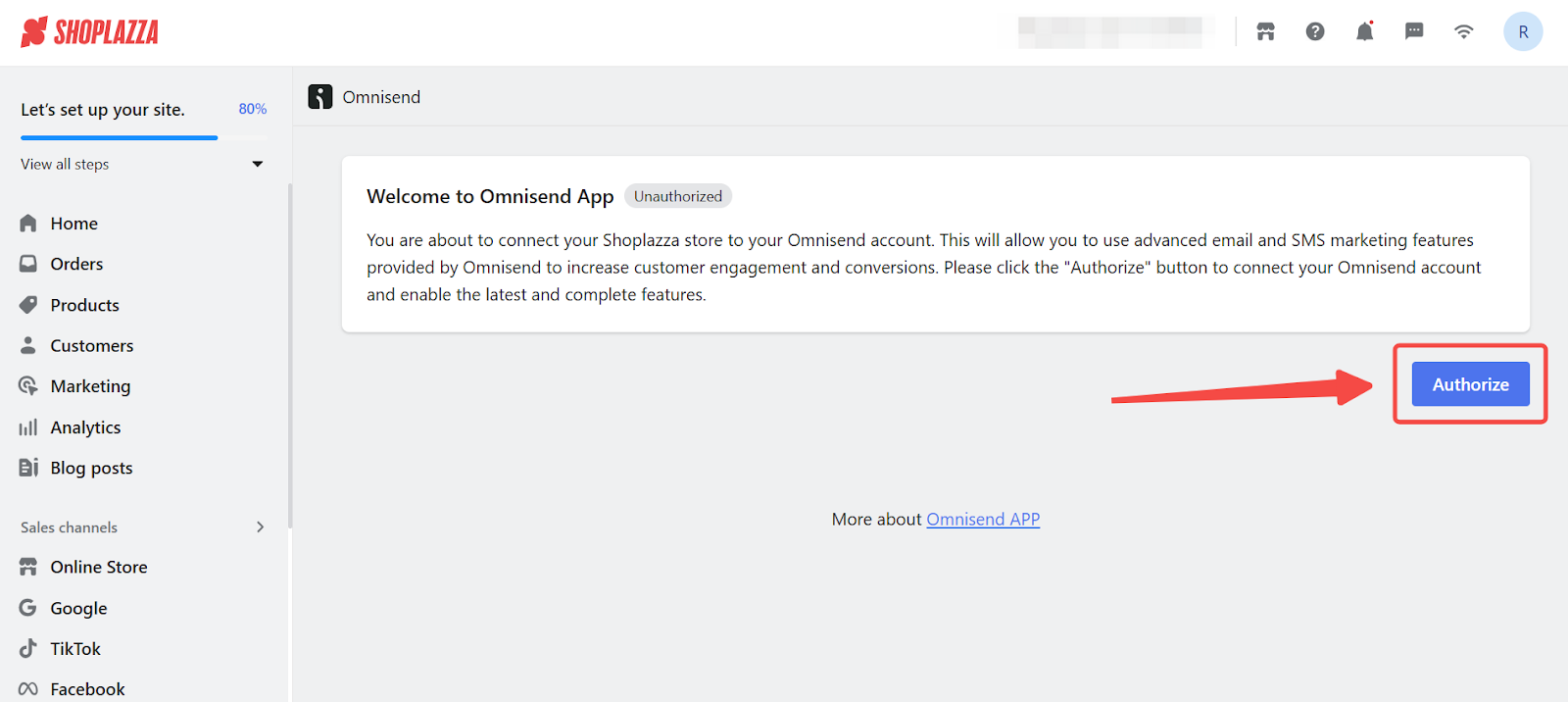
Task: Click the Authorize button
Action: [x=1470, y=384]
